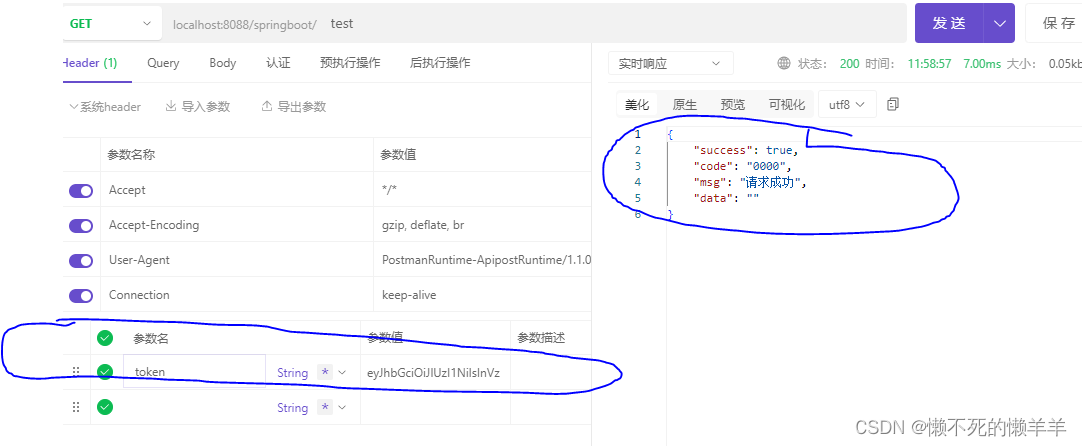The width and height of the screenshot is (1082, 446).
Task: Open the 预执行操作 tab
Action: 350,63
